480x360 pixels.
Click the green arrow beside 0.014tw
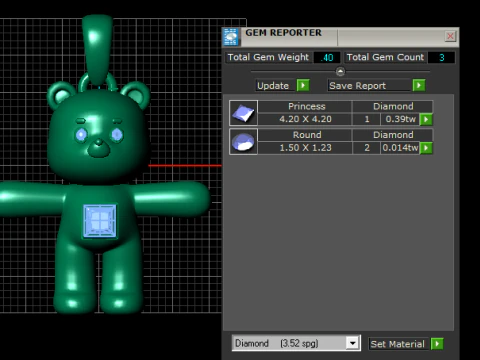pos(426,148)
